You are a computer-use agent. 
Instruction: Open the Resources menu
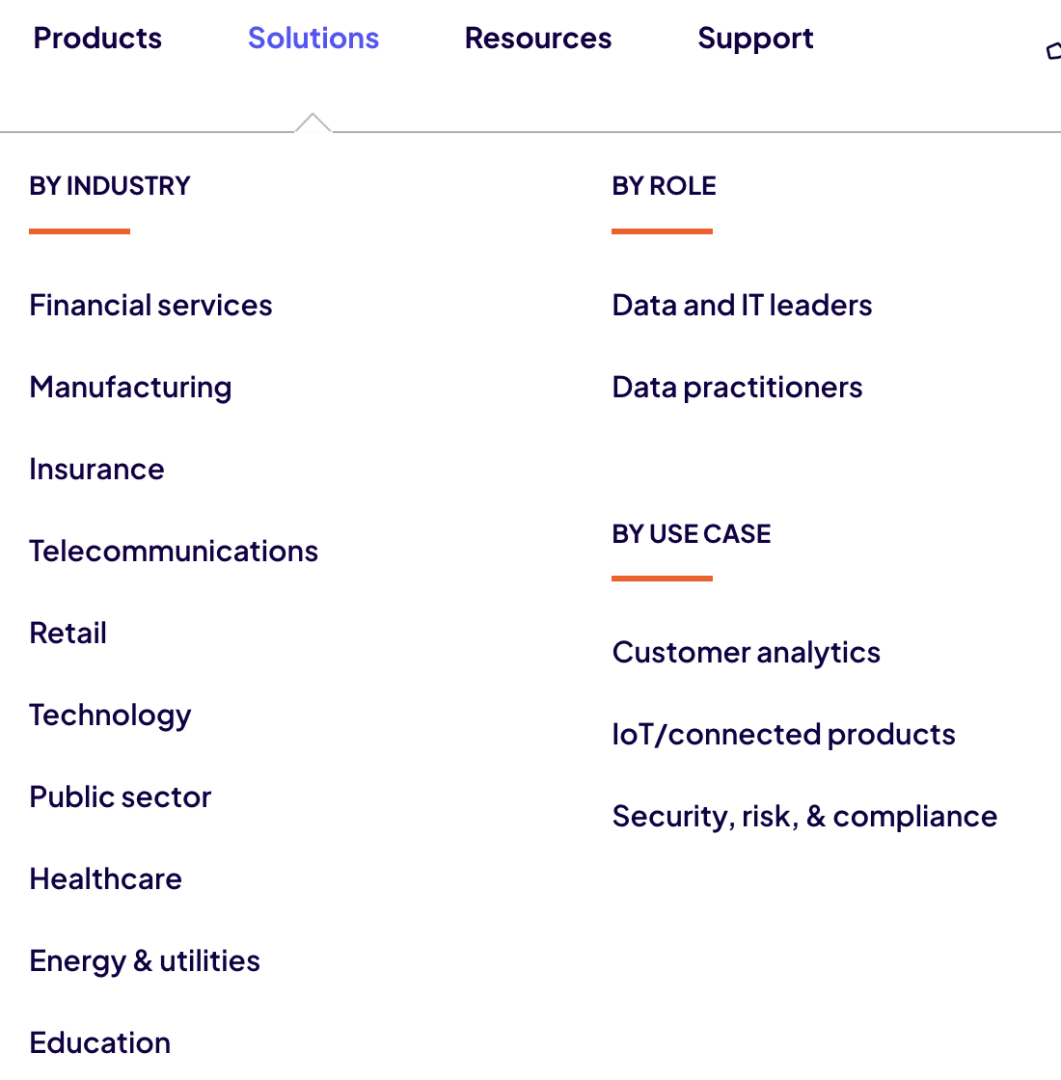point(538,38)
